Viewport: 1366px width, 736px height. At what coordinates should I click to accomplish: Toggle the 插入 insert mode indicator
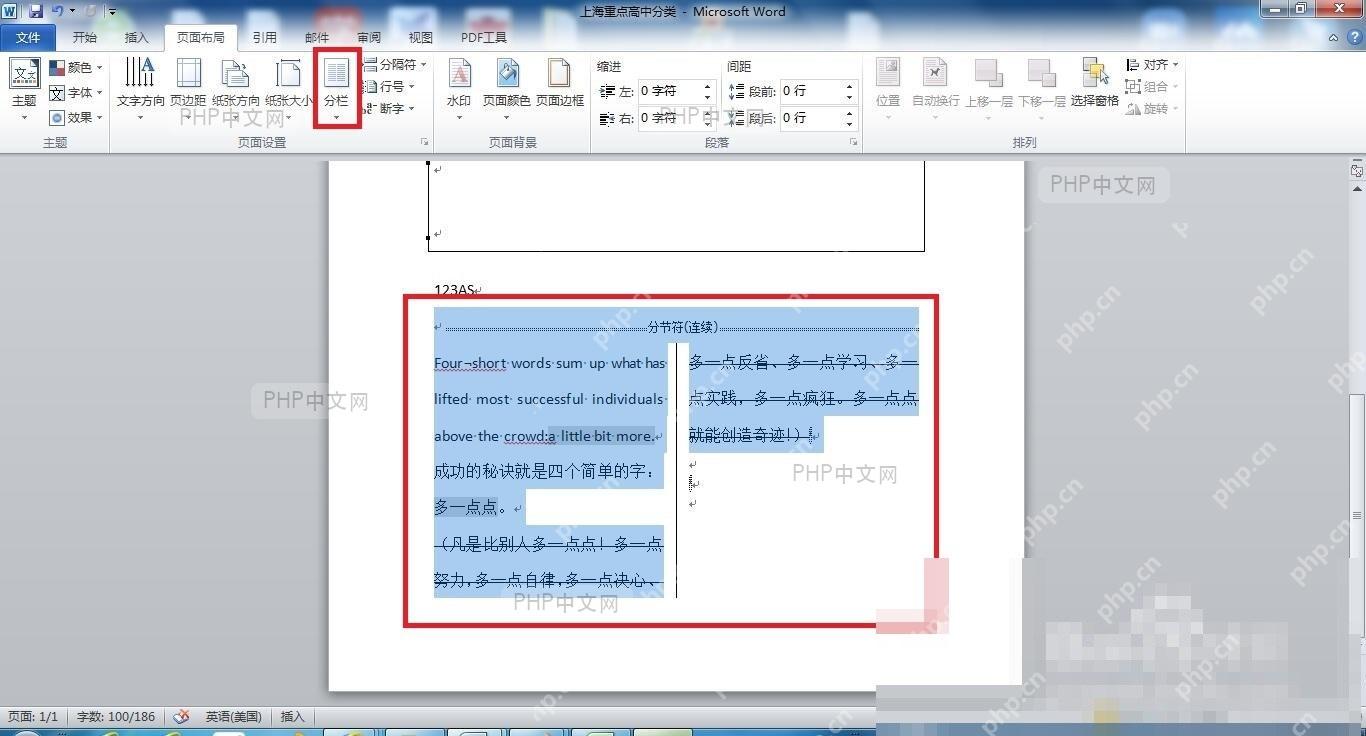pos(293,717)
